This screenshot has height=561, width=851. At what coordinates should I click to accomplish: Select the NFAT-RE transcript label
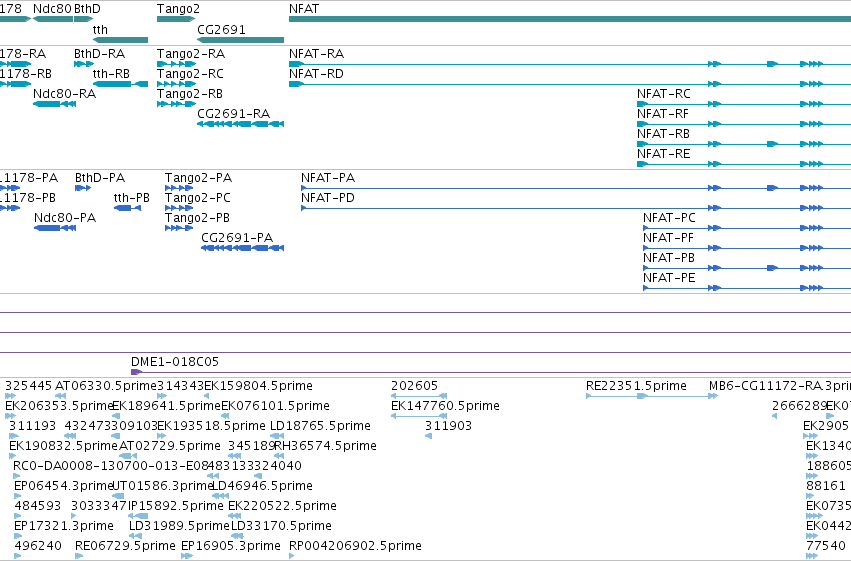click(664, 154)
